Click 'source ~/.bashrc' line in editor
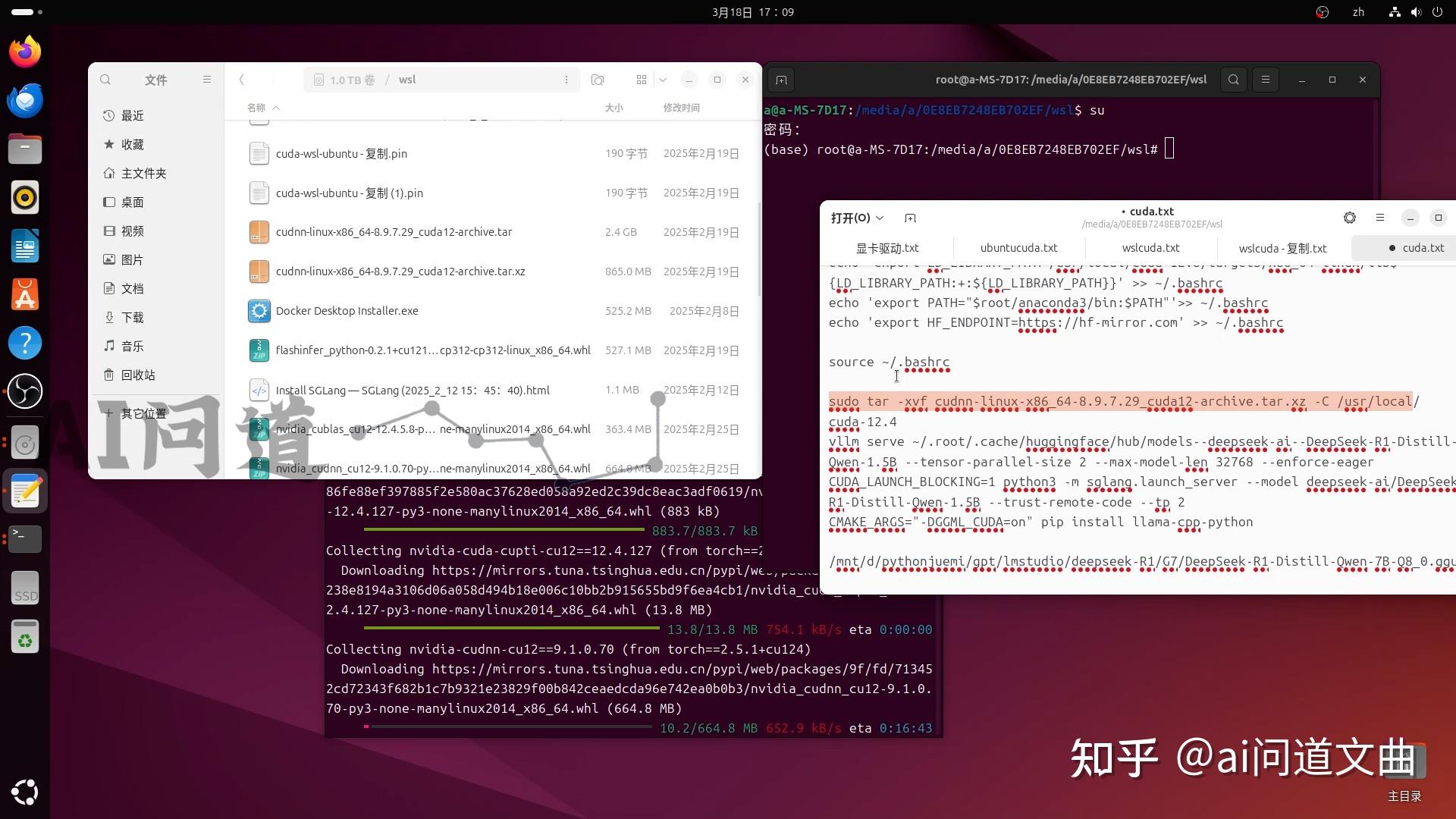 pos(889,362)
